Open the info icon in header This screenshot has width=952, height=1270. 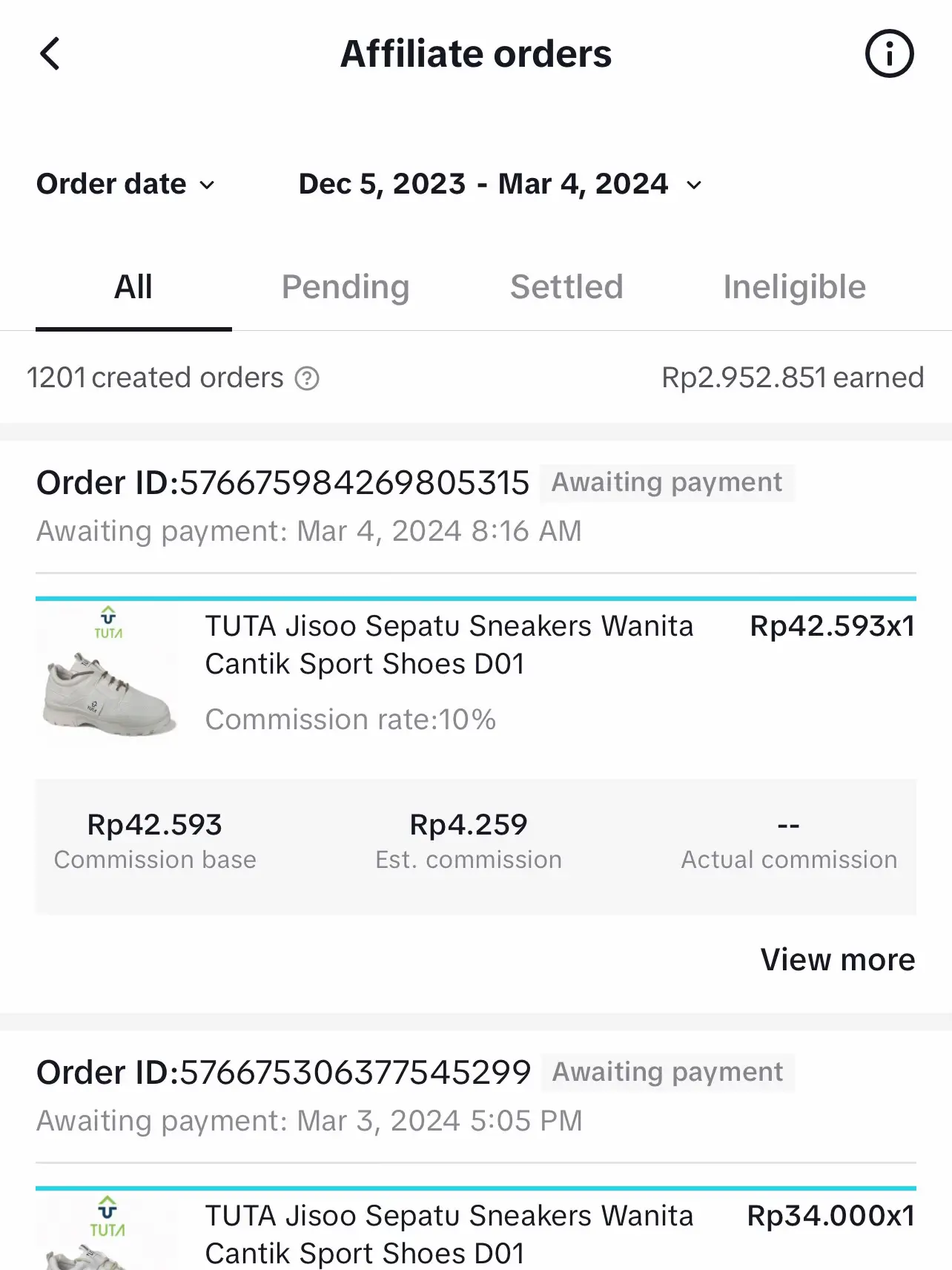point(889,54)
